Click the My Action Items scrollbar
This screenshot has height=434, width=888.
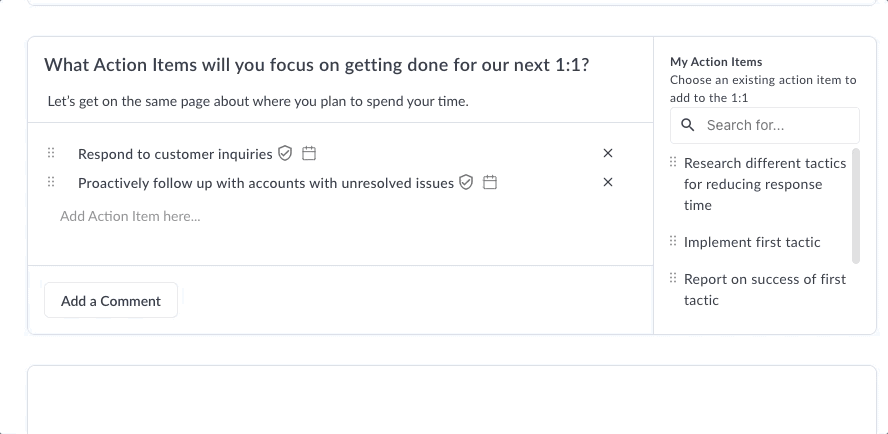(856, 206)
